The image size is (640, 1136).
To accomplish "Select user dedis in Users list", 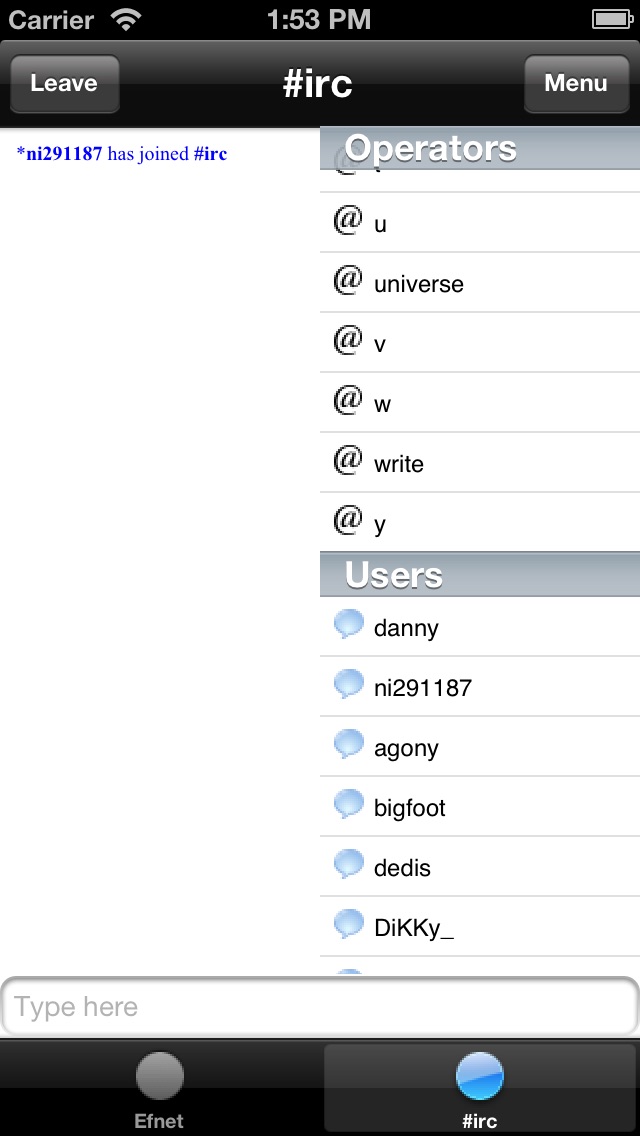I will [480, 866].
